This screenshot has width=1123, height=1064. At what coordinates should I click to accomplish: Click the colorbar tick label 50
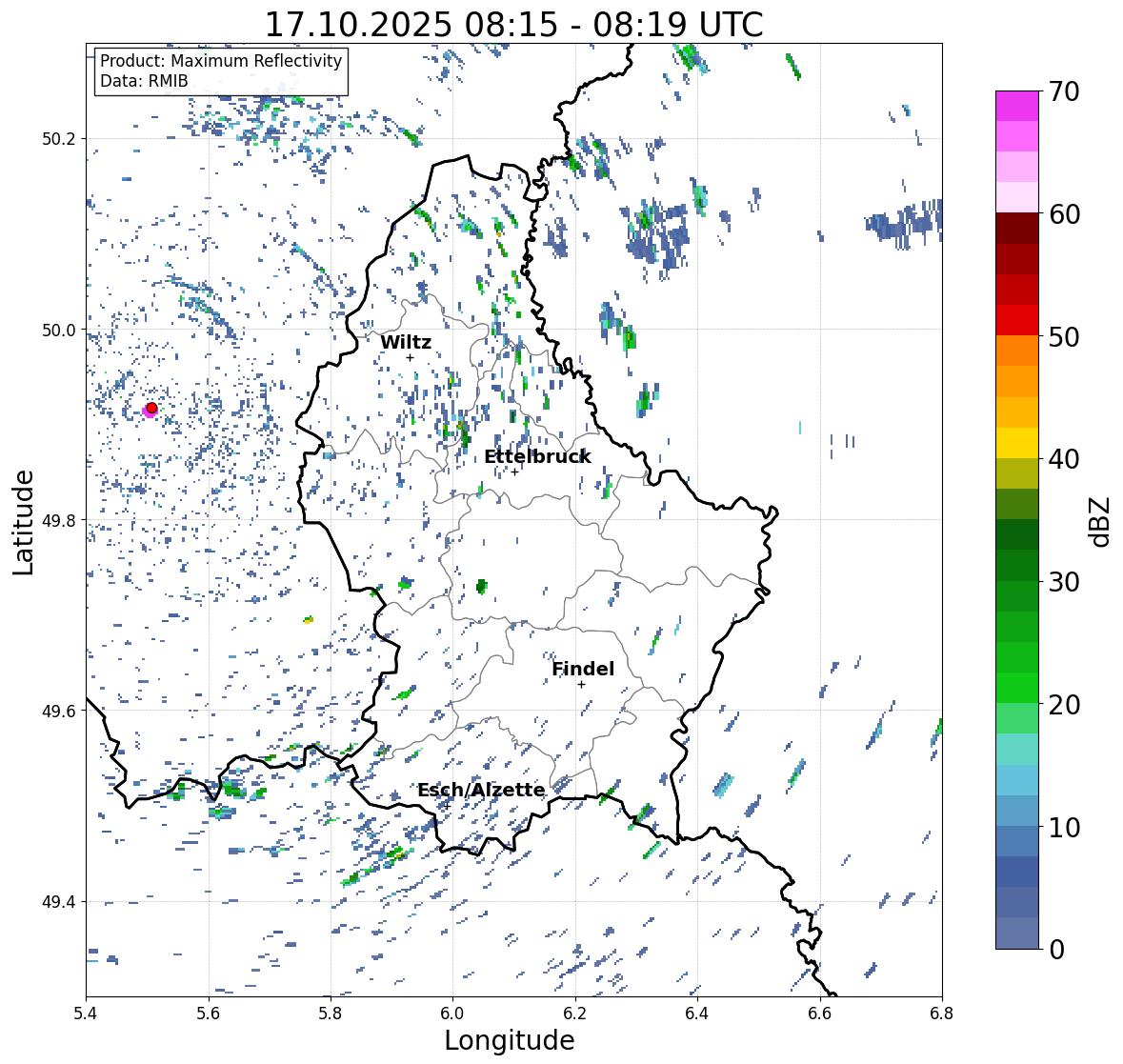point(1064,336)
